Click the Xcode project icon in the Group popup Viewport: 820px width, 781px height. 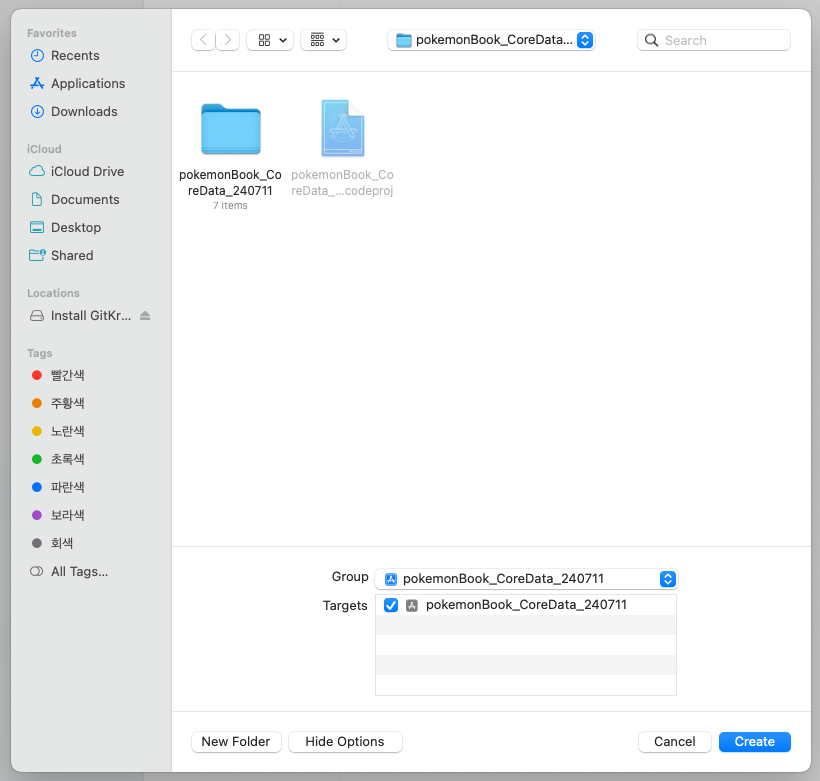391,579
